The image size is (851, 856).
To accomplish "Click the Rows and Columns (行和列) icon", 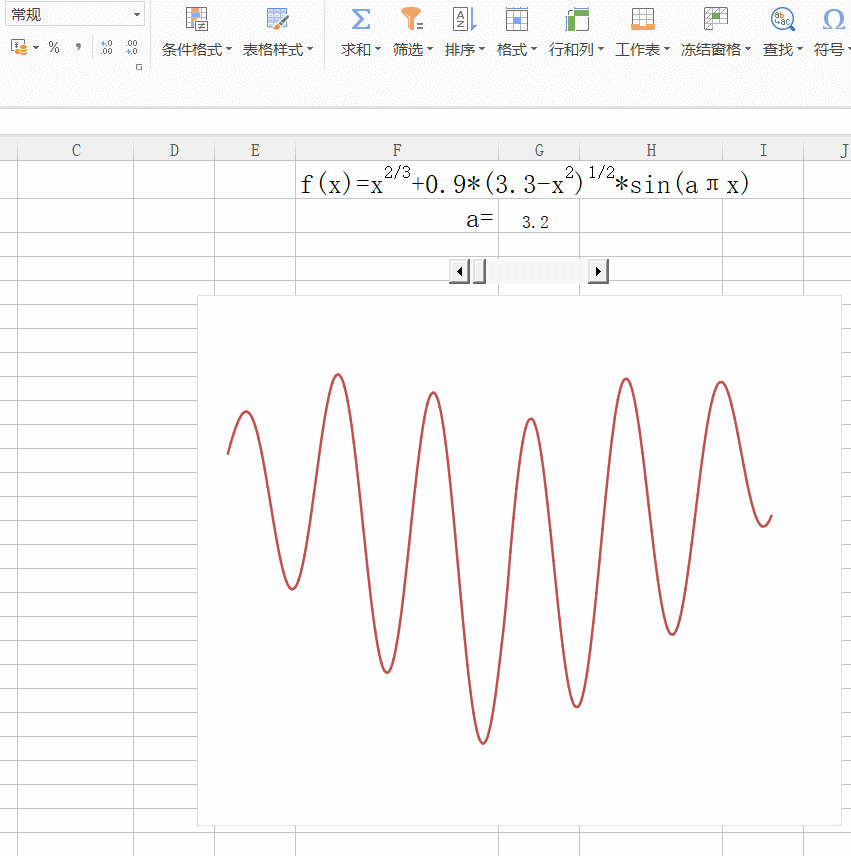I will [x=576, y=20].
